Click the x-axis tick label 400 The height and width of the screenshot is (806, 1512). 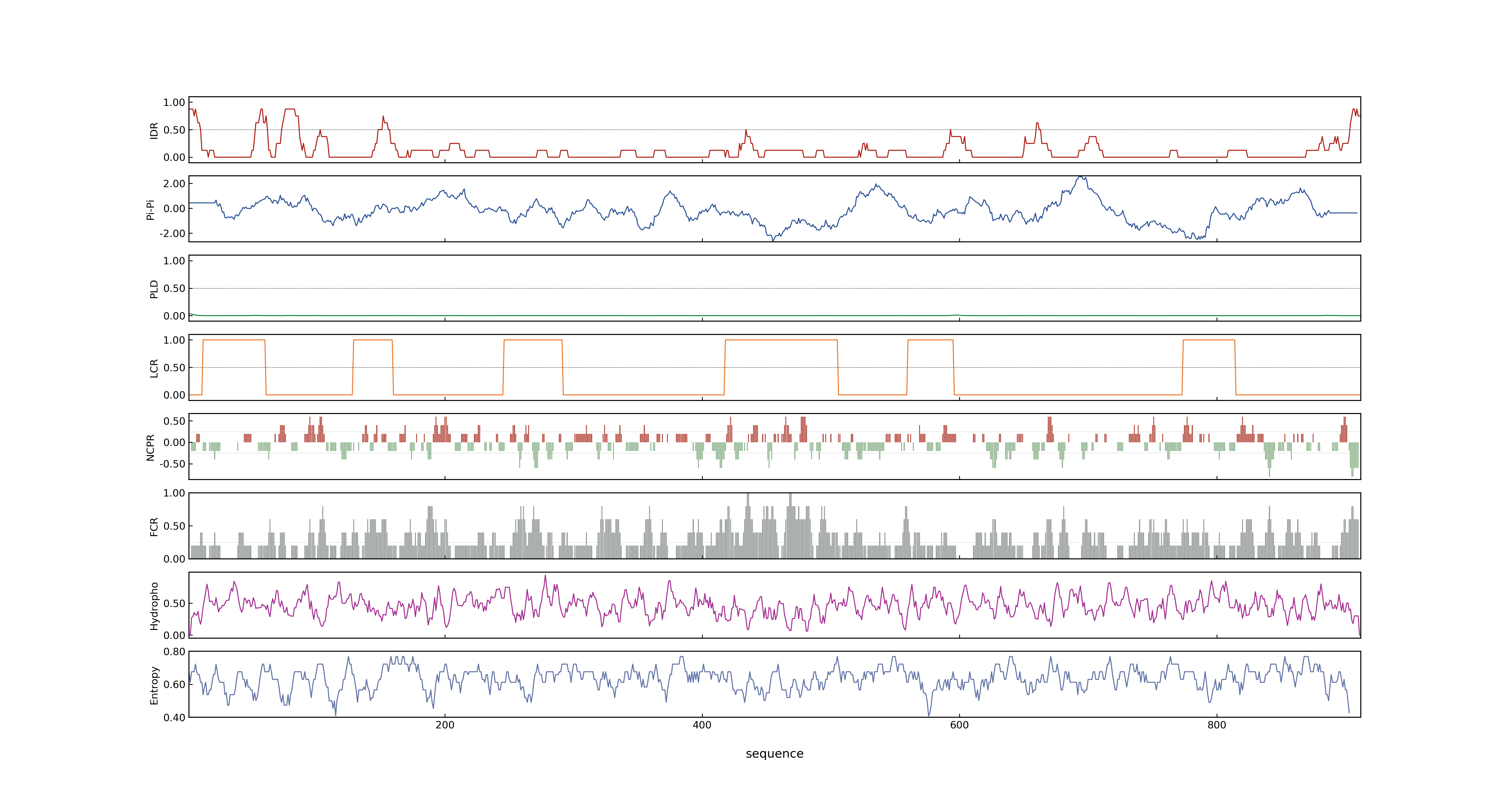pyautogui.click(x=702, y=725)
